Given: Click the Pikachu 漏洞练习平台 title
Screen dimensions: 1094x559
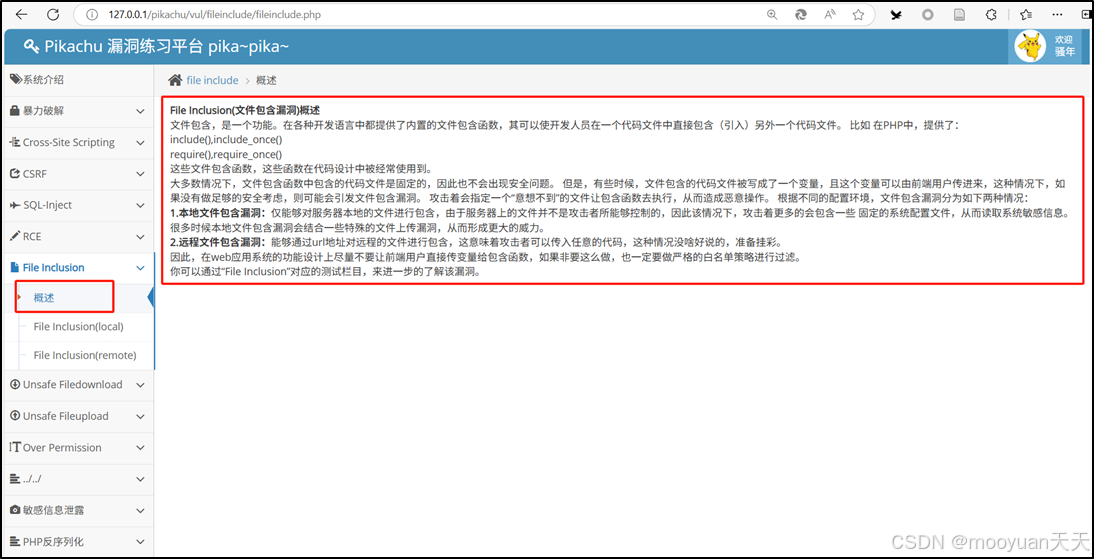Looking at the screenshot, I should (x=167, y=46).
